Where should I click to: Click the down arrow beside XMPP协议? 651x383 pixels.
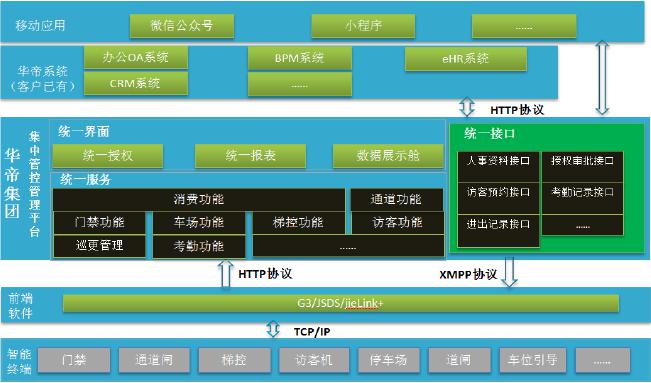[509, 272]
